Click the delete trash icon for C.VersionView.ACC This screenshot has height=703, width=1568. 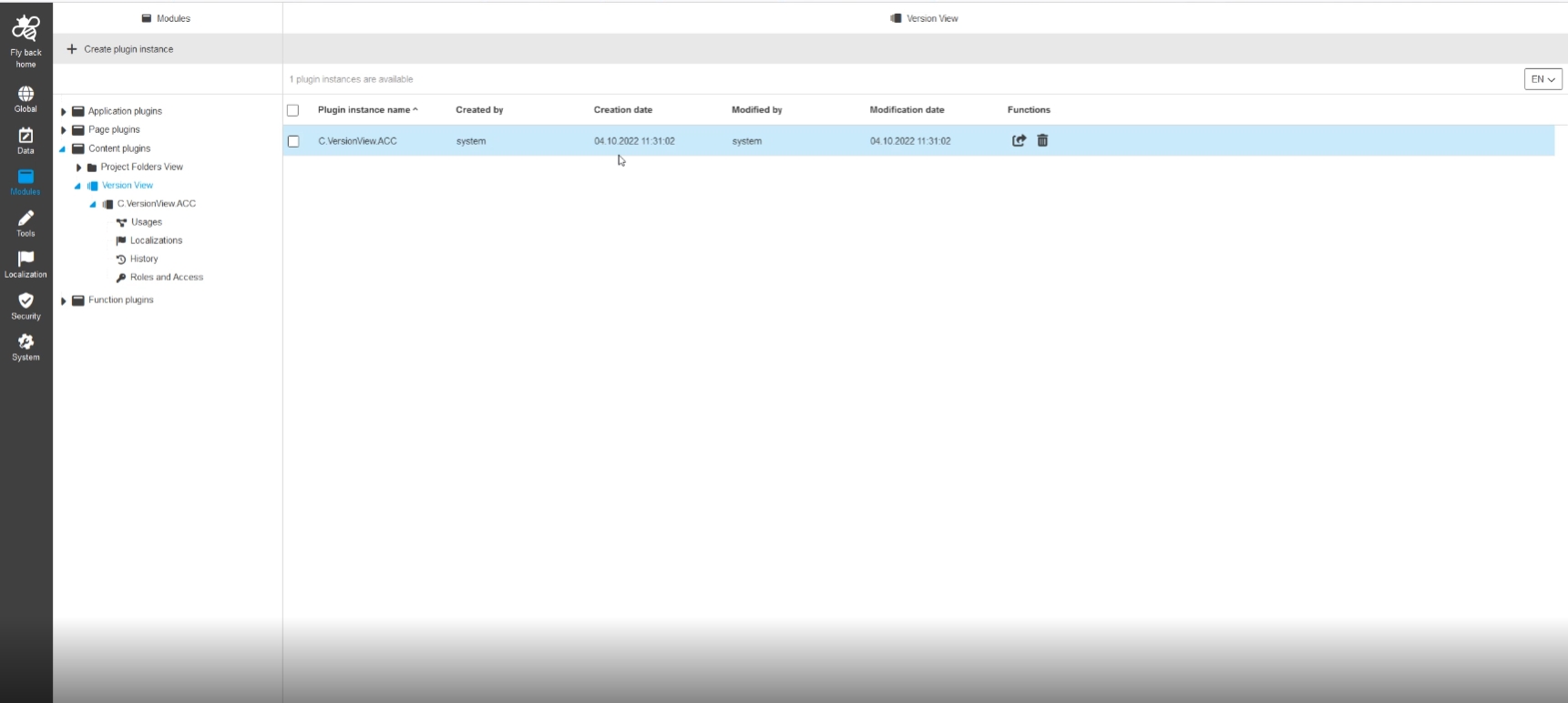(x=1042, y=140)
